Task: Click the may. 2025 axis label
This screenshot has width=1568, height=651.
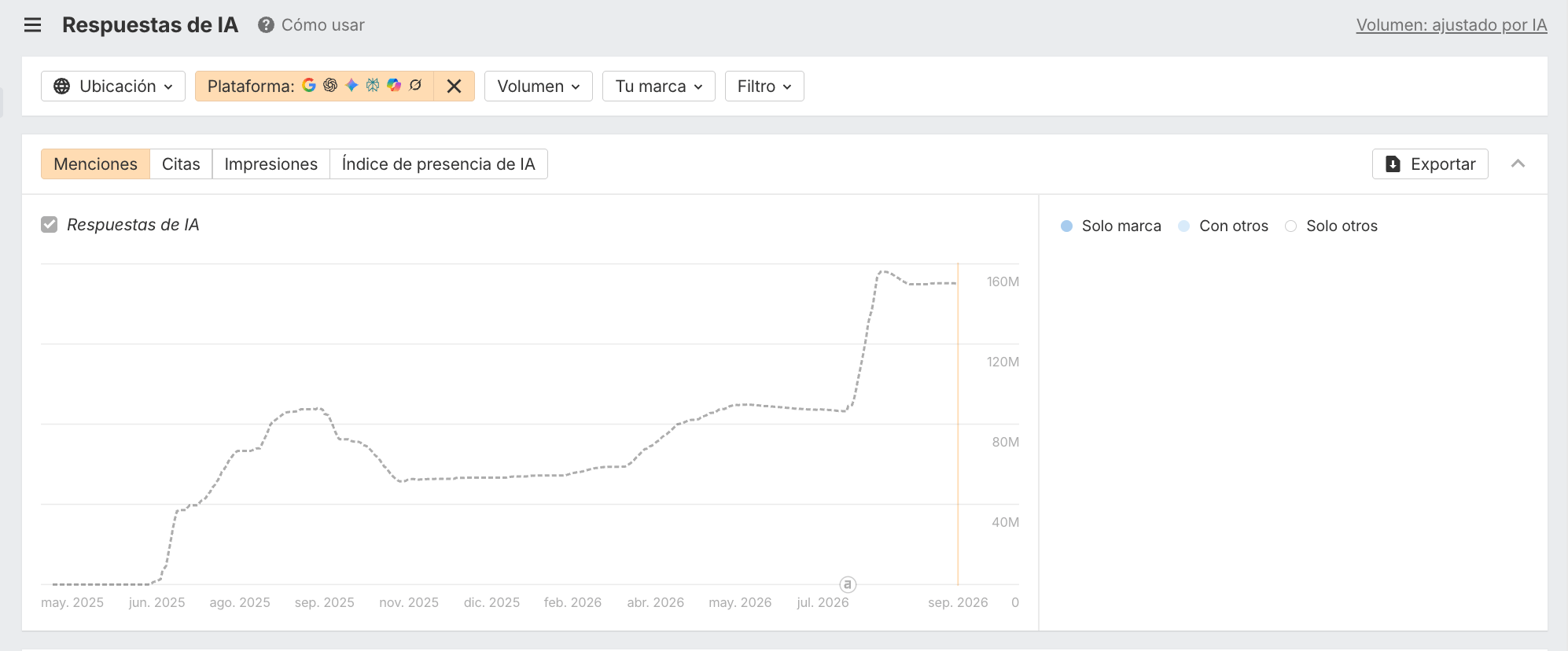Action: point(72,602)
